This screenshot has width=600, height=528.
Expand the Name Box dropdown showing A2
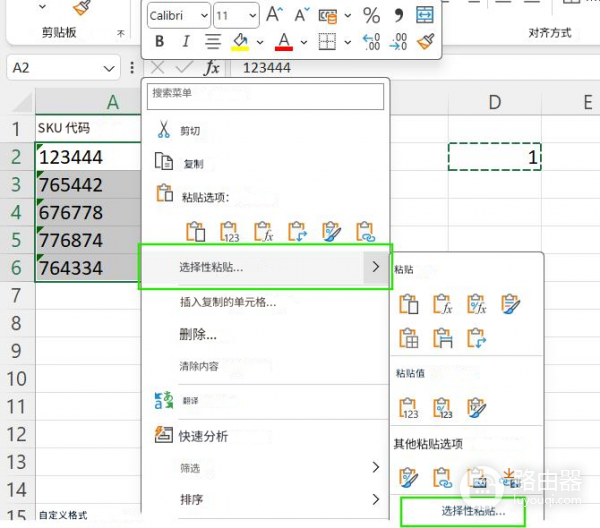pos(109,68)
